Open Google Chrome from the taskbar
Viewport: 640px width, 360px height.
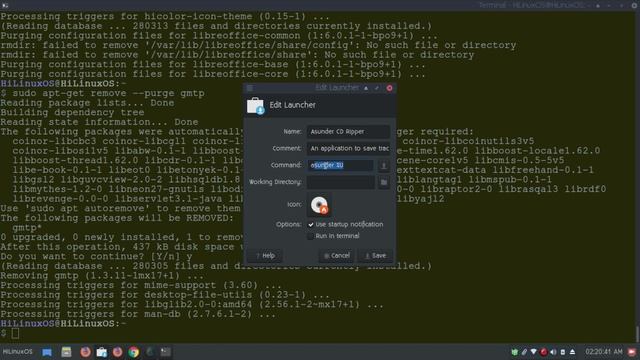click(133, 352)
